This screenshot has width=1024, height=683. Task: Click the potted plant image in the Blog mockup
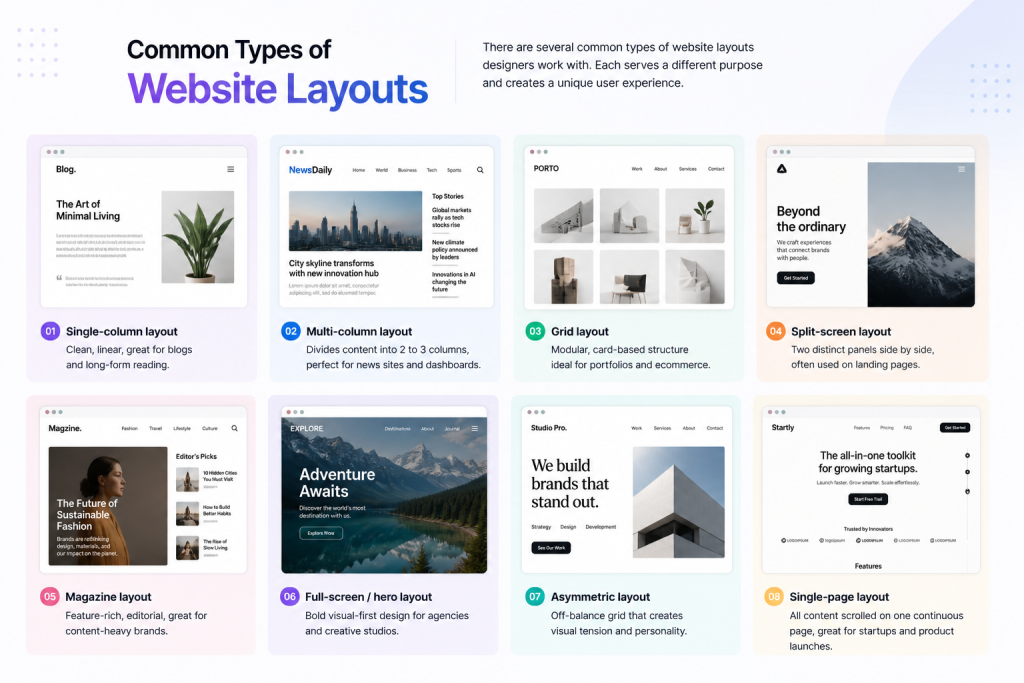coord(197,237)
